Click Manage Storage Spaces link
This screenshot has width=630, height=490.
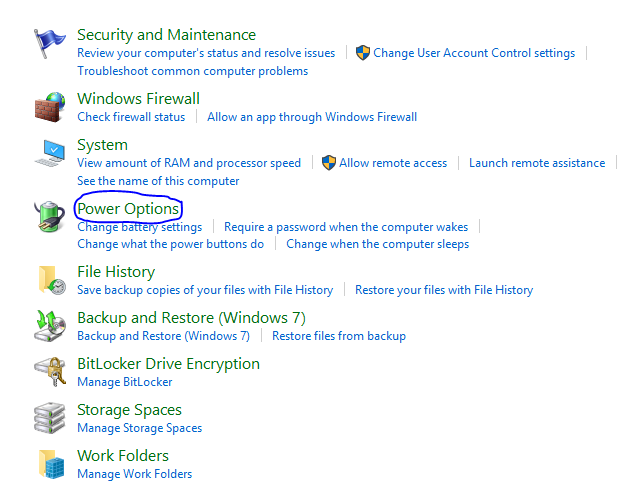(139, 428)
